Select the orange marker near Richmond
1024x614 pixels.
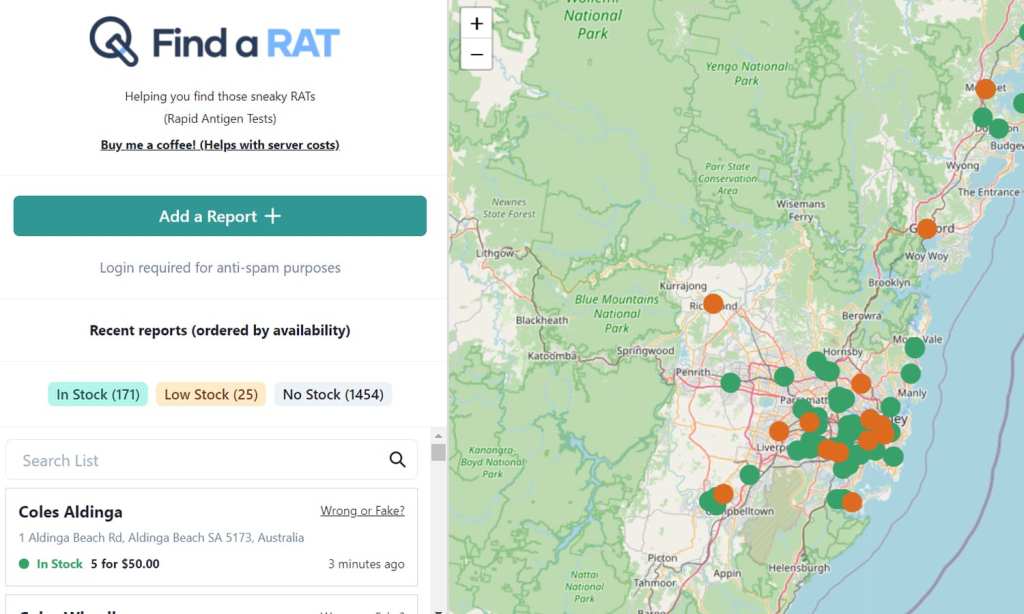coord(713,303)
